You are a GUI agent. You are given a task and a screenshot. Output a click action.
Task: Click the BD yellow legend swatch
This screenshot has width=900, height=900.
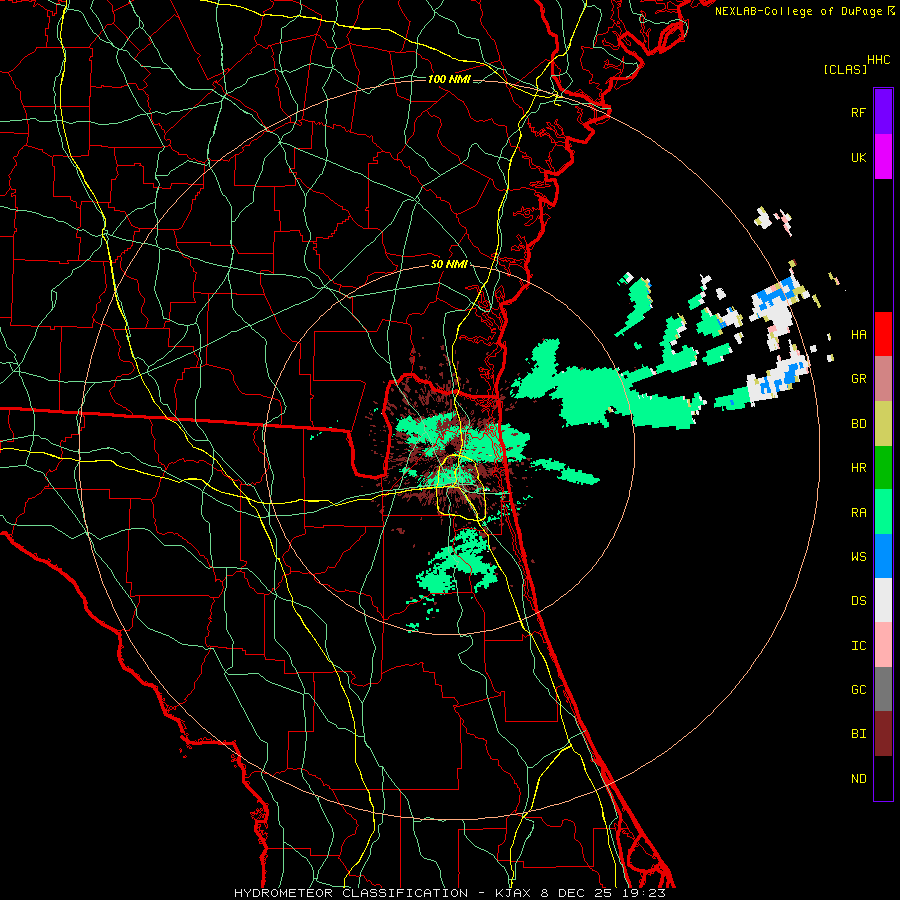(883, 424)
